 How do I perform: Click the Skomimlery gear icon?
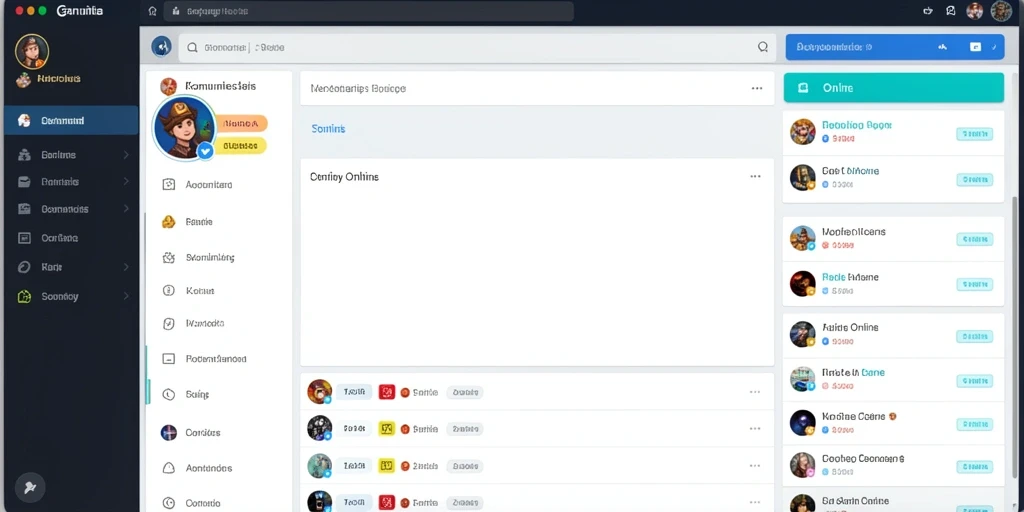click(168, 257)
